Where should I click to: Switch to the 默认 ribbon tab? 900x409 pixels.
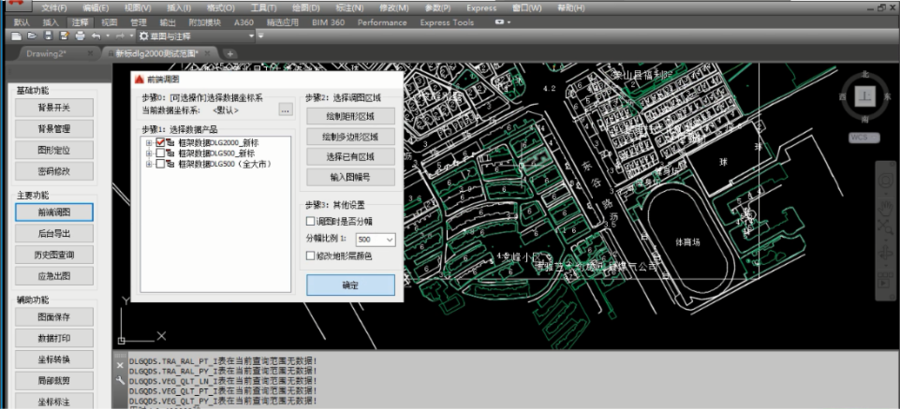pos(22,22)
